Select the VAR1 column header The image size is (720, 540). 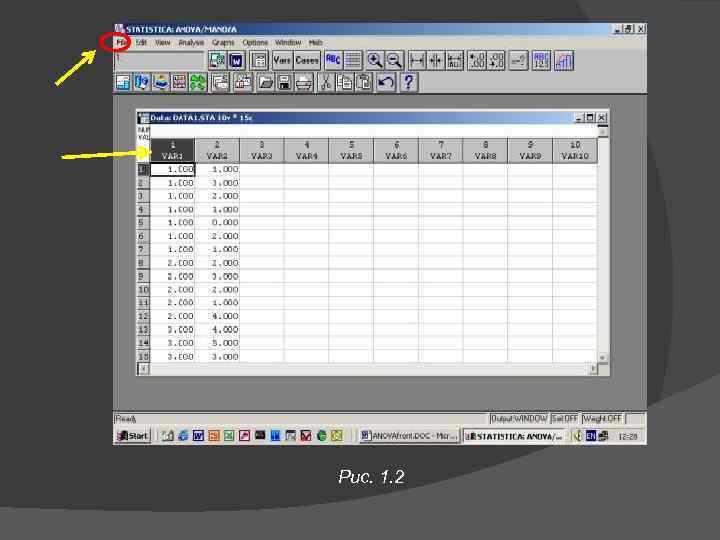pyautogui.click(x=172, y=151)
